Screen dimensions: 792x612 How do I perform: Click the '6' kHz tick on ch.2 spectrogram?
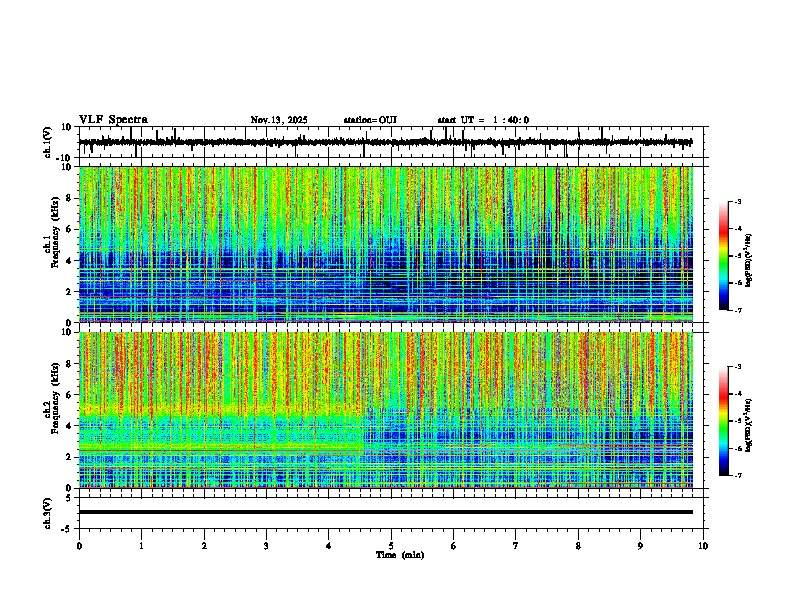[71, 395]
